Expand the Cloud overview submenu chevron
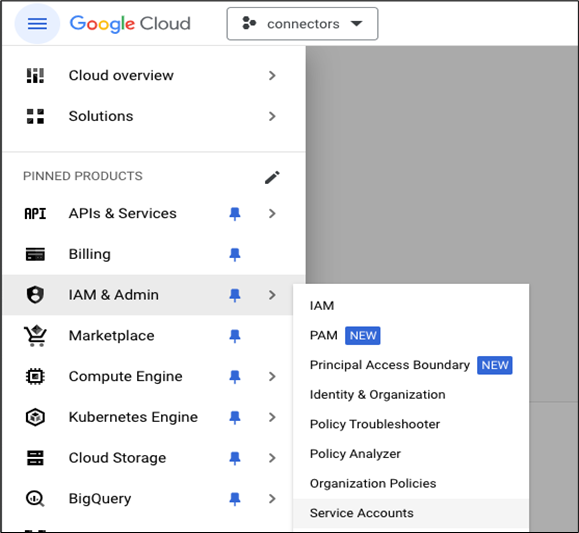This screenshot has width=579, height=533. pyautogui.click(x=272, y=75)
